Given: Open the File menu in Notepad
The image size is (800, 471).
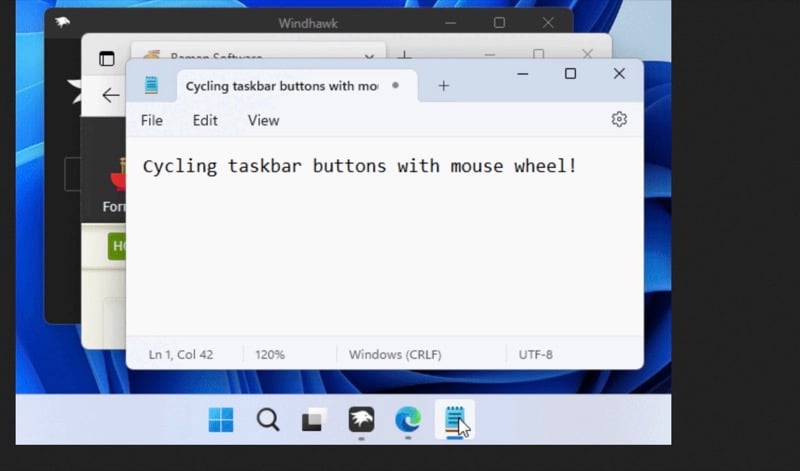Looking at the screenshot, I should (152, 120).
